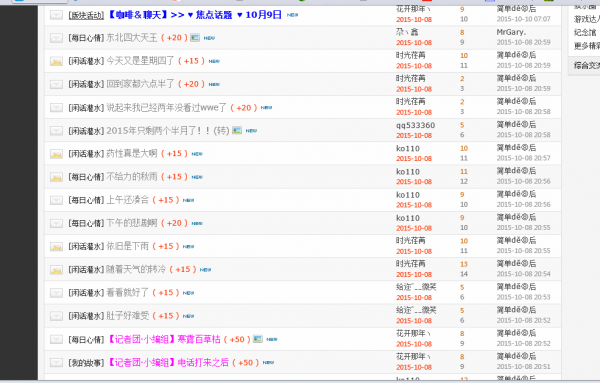Viewport: 600px width, 383px height.
Task: Jump to last reply 2015-10-10 07:07
Action: (x=523, y=19)
